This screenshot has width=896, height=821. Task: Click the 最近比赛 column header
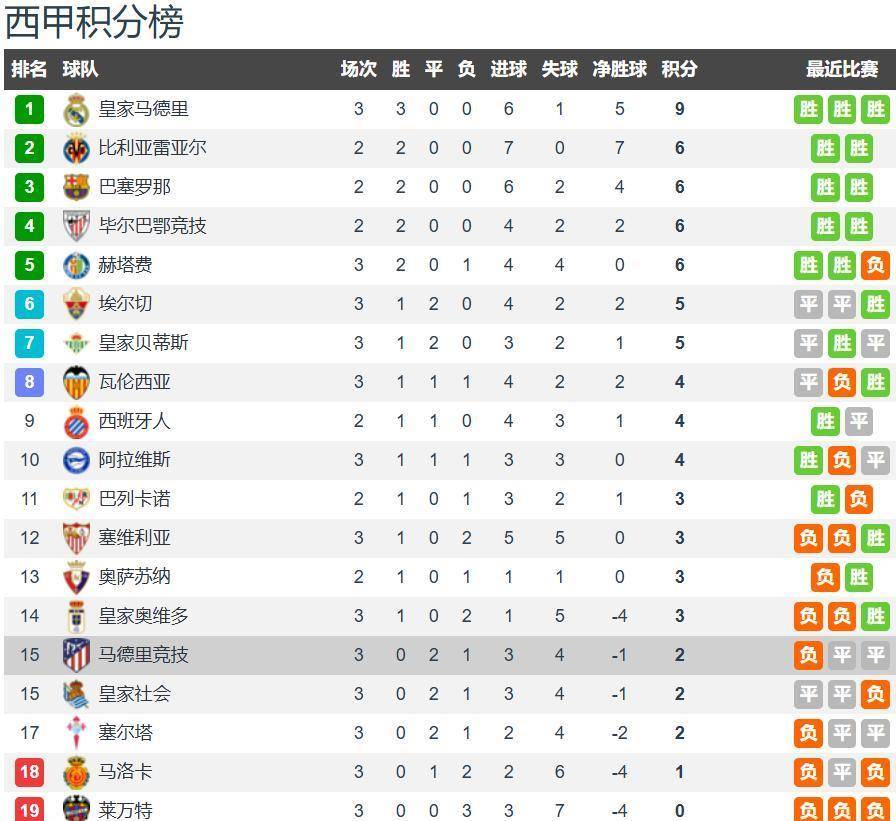tap(842, 69)
